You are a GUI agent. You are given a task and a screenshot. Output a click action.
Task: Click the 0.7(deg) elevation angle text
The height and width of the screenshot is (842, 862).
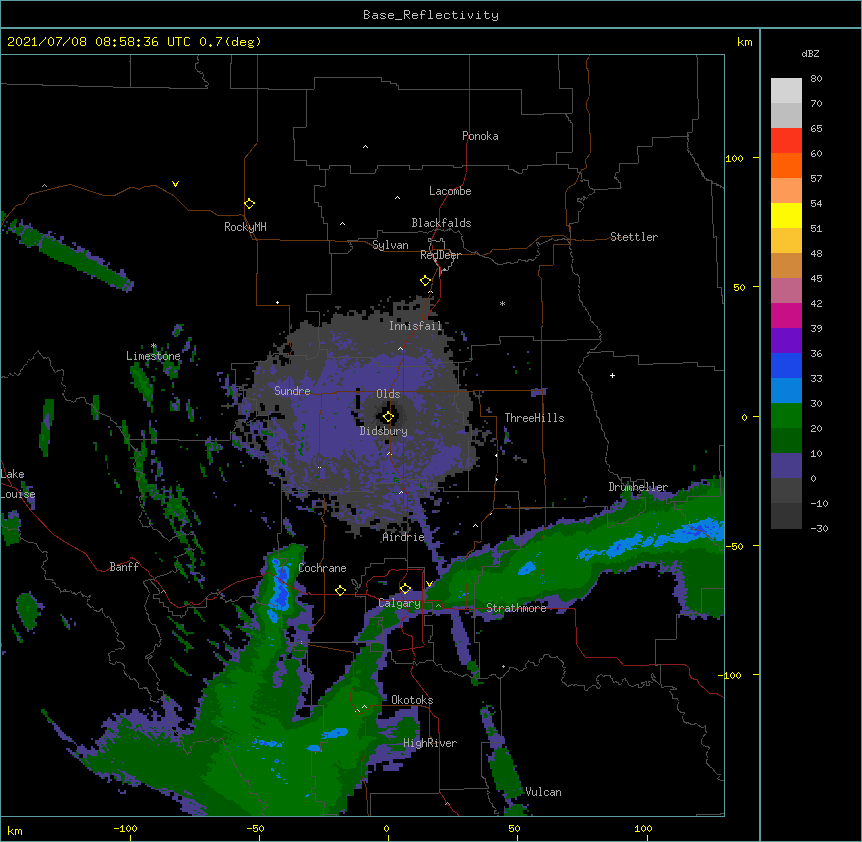tap(230, 42)
